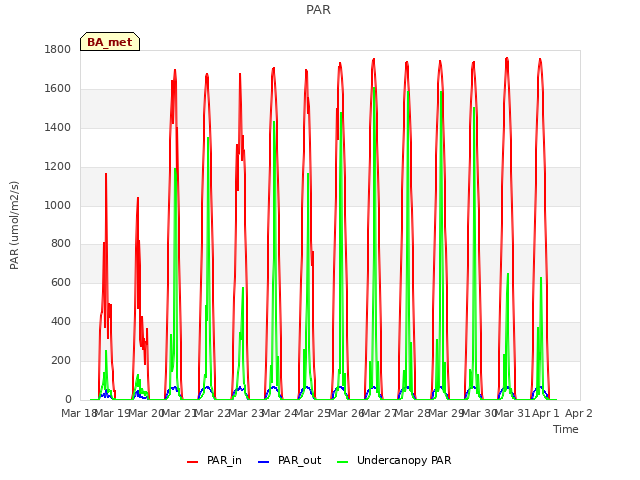Click the blue PAR_out legend swatch
This screenshot has height=480, width=640.
click(264, 462)
